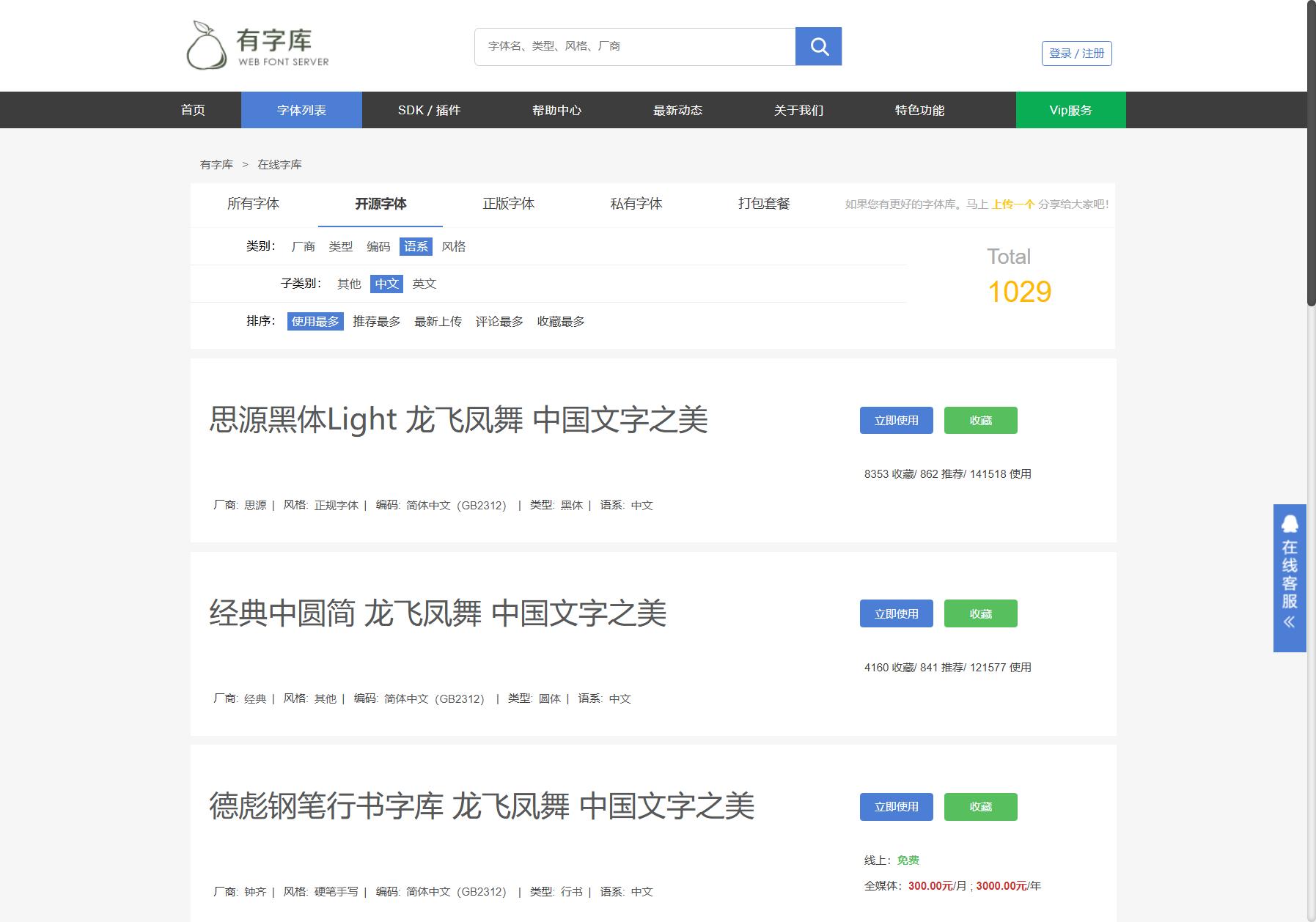Click the pear logo icon
The image size is (1316, 922).
[207, 45]
